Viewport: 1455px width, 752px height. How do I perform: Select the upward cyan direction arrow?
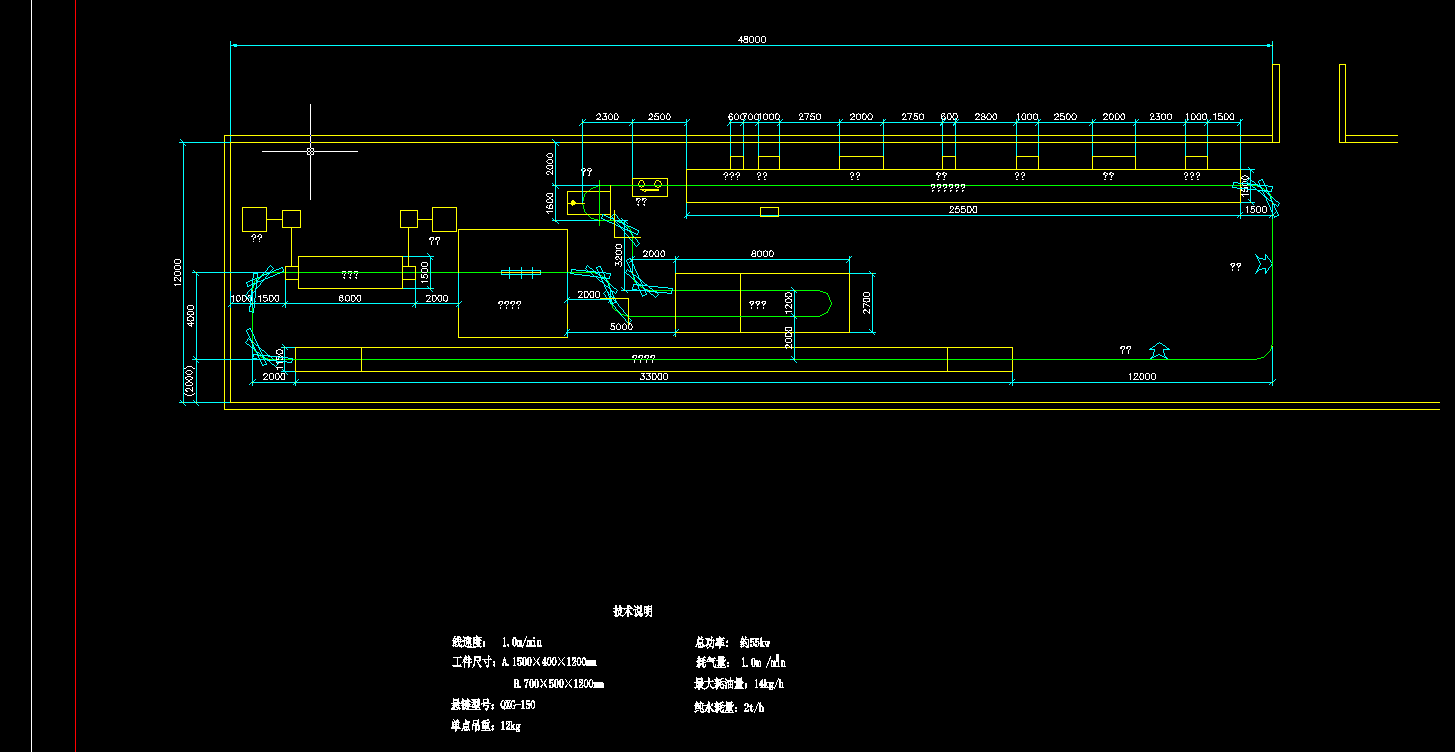[x=1159, y=350]
